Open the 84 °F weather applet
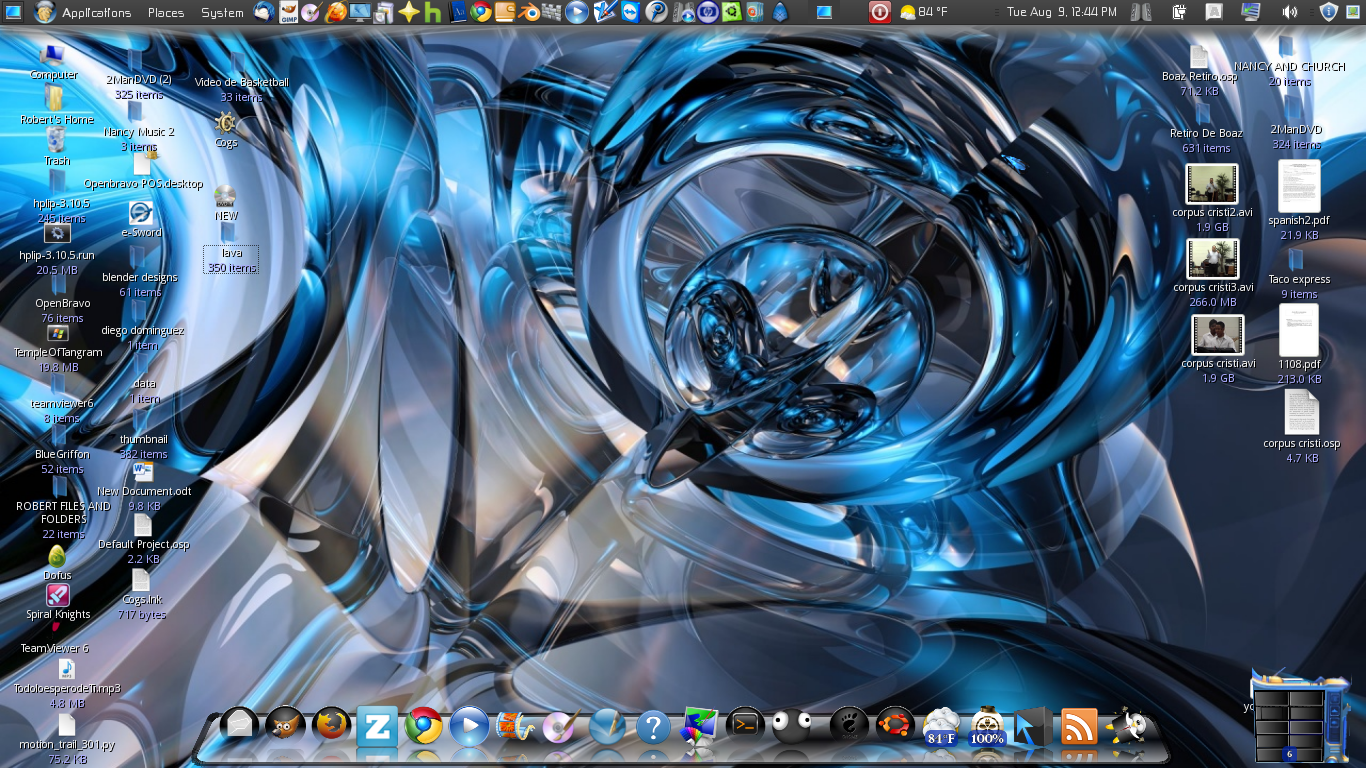Image resolution: width=1366 pixels, height=768 pixels. [x=923, y=13]
